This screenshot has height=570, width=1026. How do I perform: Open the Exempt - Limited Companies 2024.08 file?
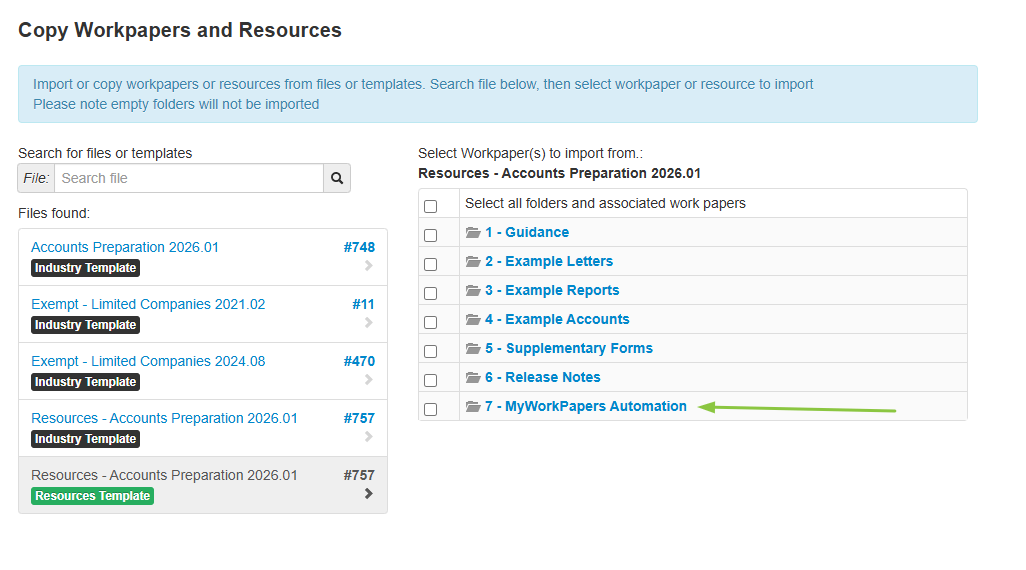tap(148, 361)
